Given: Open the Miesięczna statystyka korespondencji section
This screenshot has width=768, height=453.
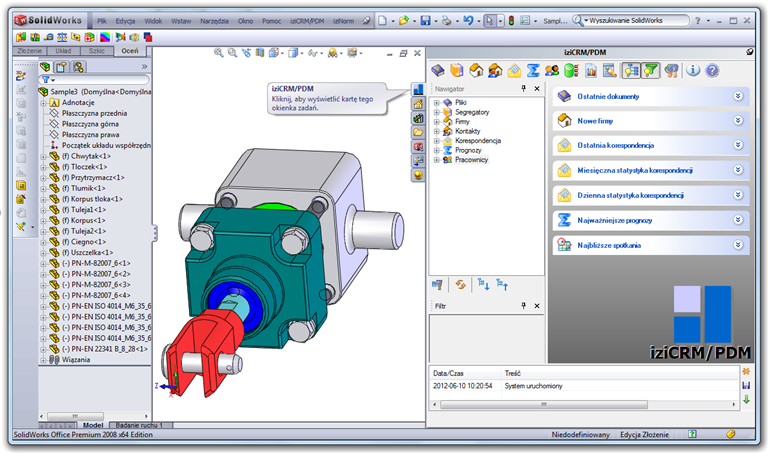Looking at the screenshot, I should (651, 170).
